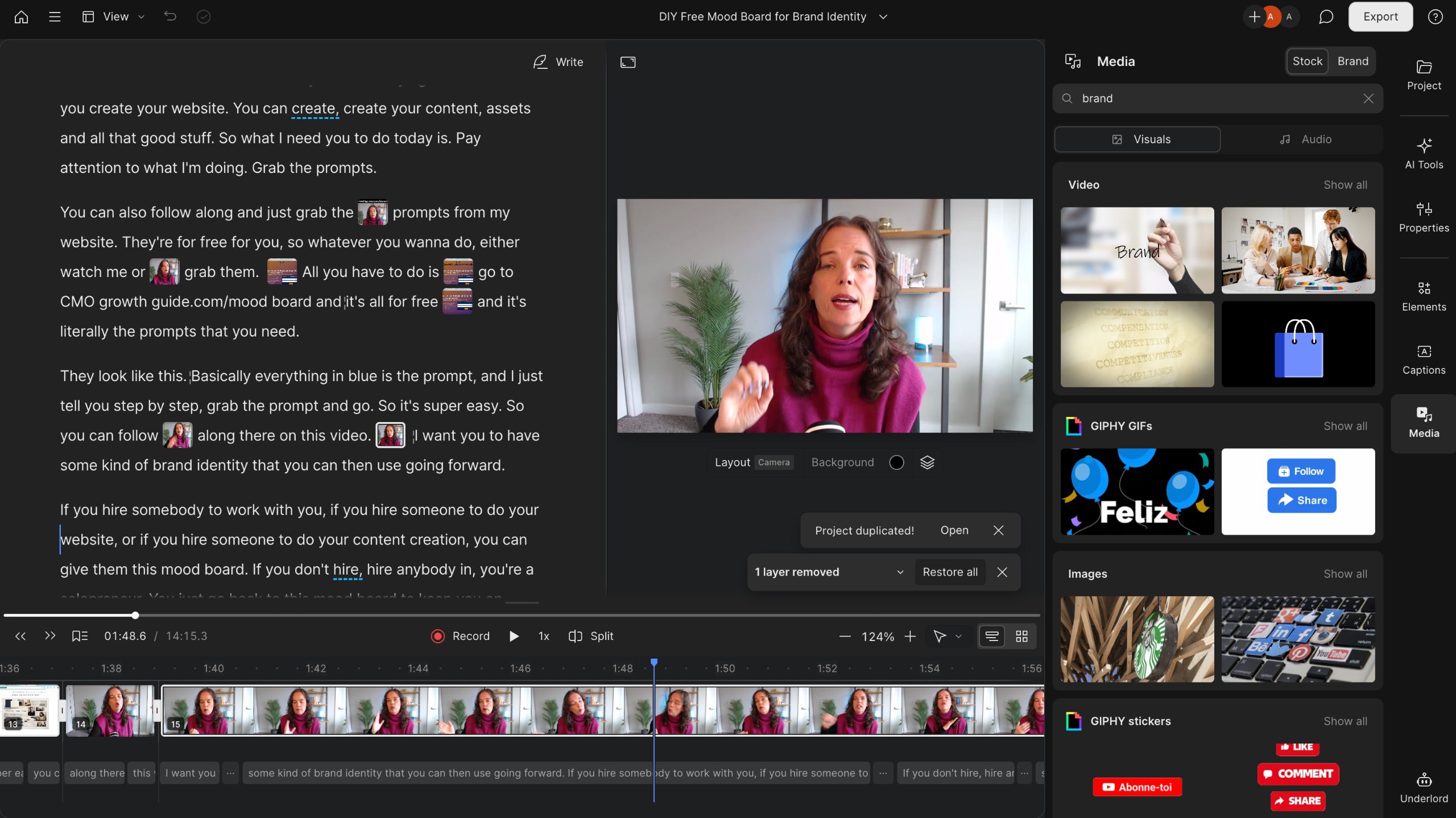
Task: Open the comments speech bubble icon
Action: coord(1326,16)
